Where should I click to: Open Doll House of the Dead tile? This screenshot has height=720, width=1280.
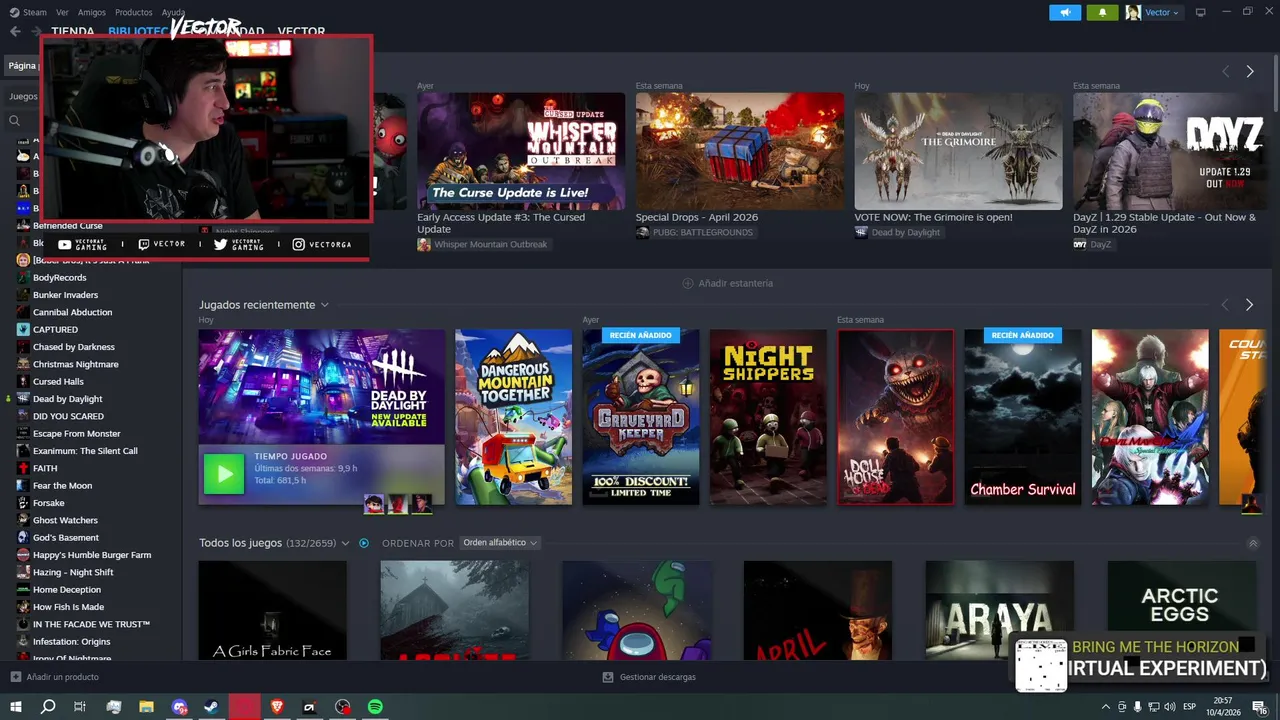896,417
